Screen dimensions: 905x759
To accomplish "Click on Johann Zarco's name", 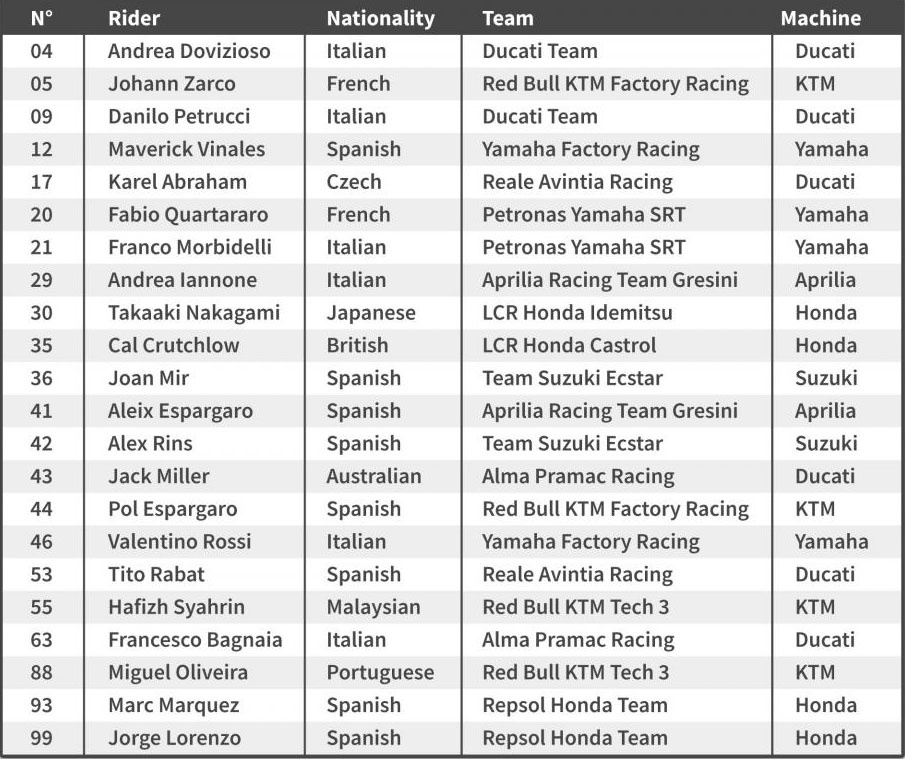I will pyautogui.click(x=171, y=84).
